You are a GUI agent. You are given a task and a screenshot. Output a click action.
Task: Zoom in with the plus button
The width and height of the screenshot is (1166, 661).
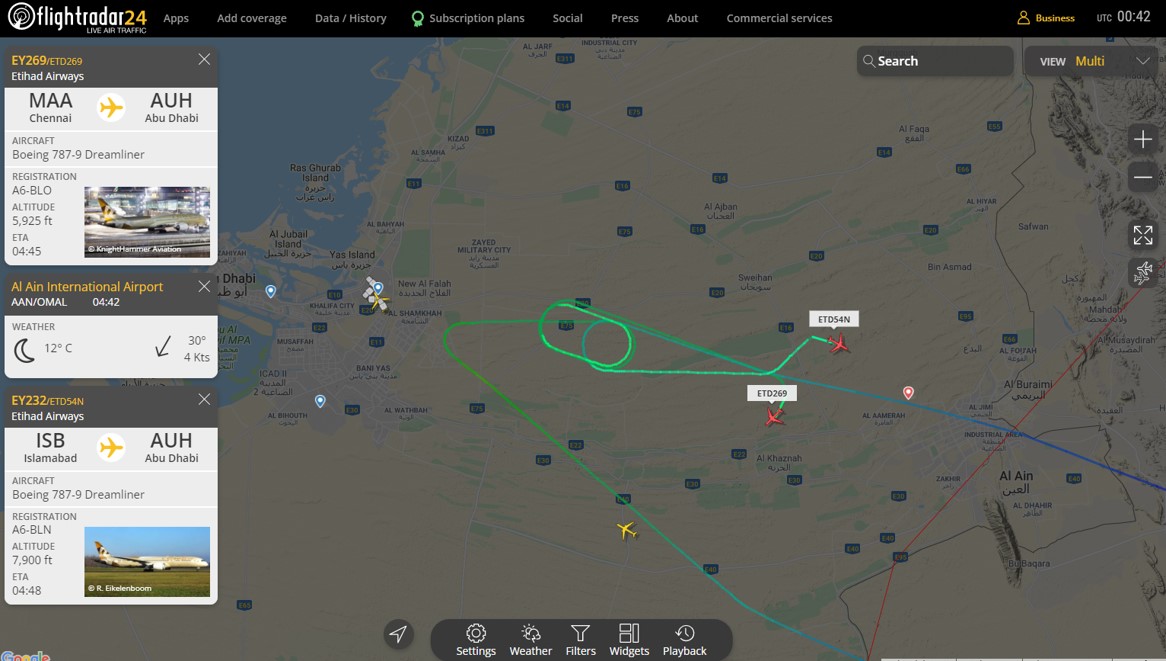pyautogui.click(x=1143, y=139)
